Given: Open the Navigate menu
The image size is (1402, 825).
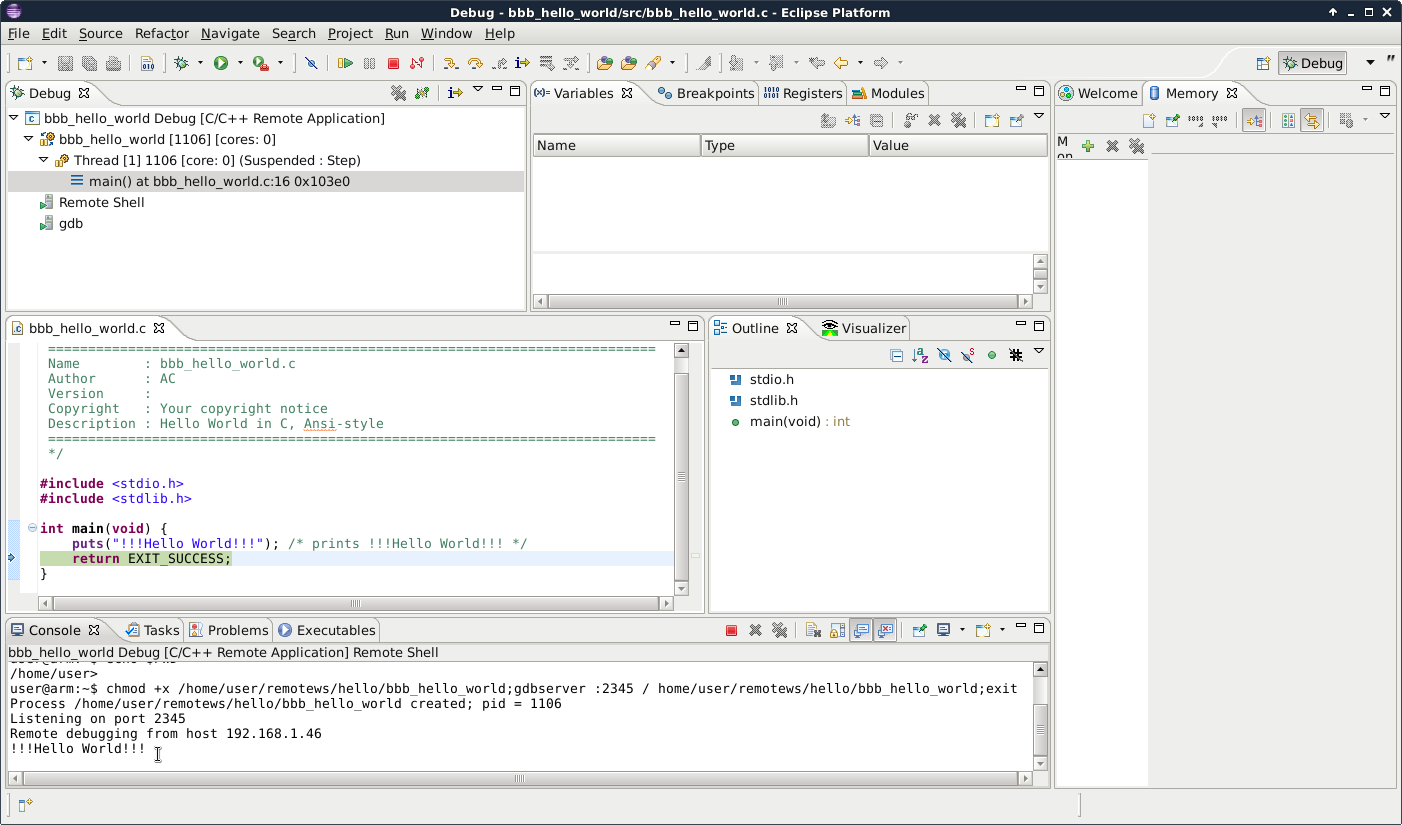Looking at the screenshot, I should click(230, 33).
